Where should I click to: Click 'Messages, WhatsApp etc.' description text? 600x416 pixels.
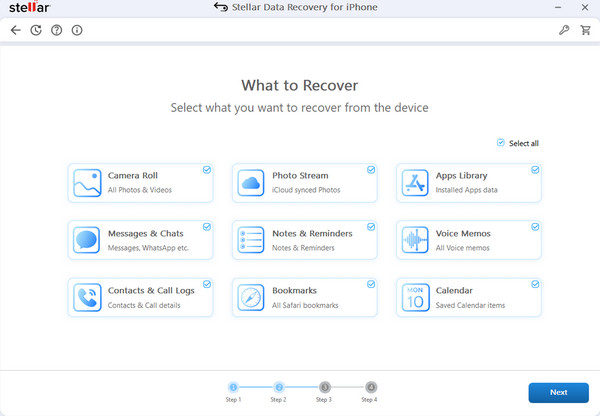pyautogui.click(x=148, y=248)
